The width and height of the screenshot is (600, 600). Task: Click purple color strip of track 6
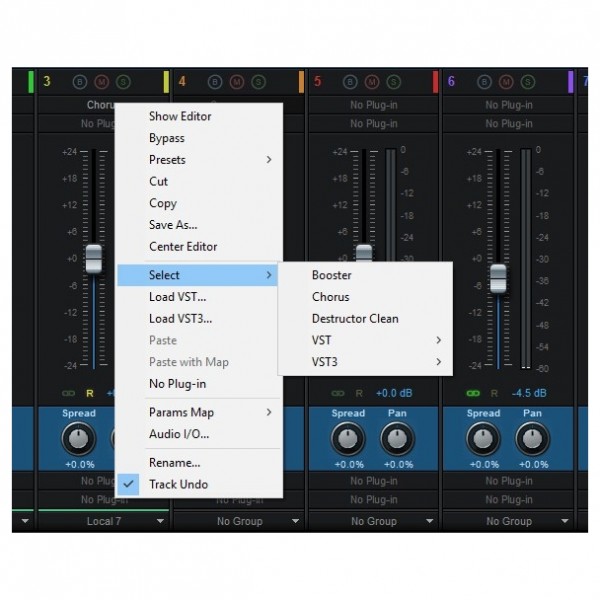571,82
